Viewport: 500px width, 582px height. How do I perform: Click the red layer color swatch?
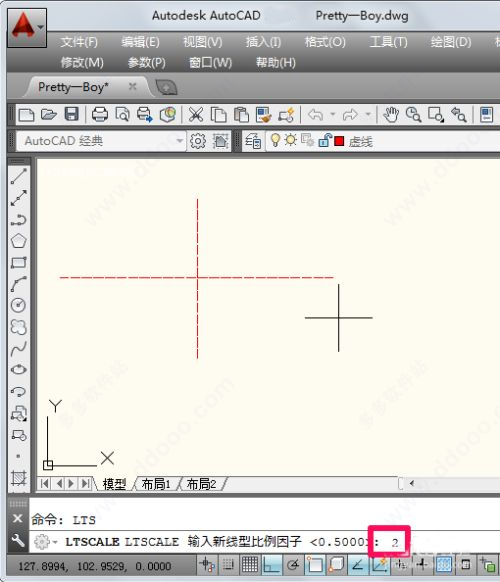[339, 141]
